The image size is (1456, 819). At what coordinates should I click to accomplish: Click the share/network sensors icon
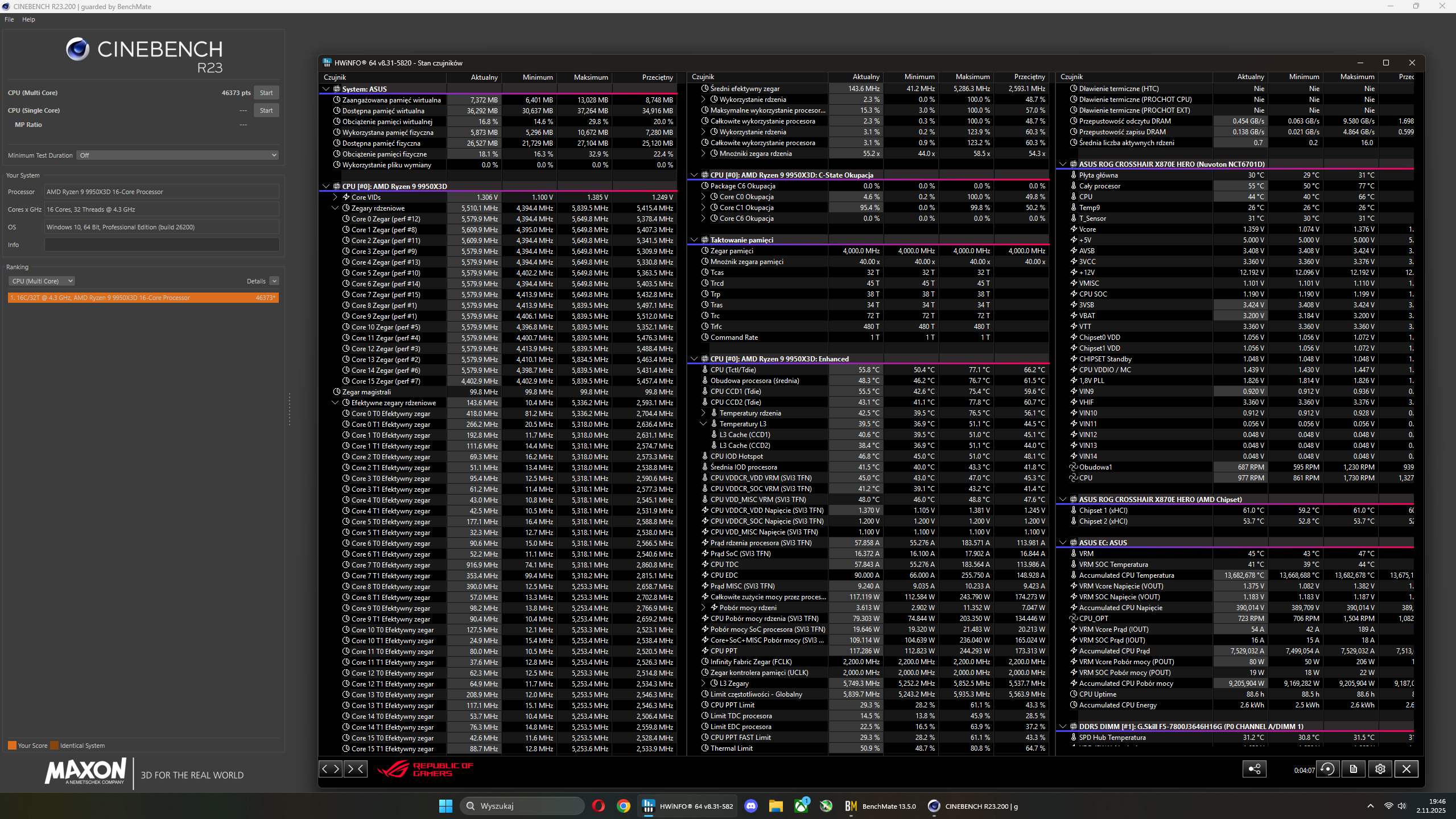click(x=1255, y=769)
